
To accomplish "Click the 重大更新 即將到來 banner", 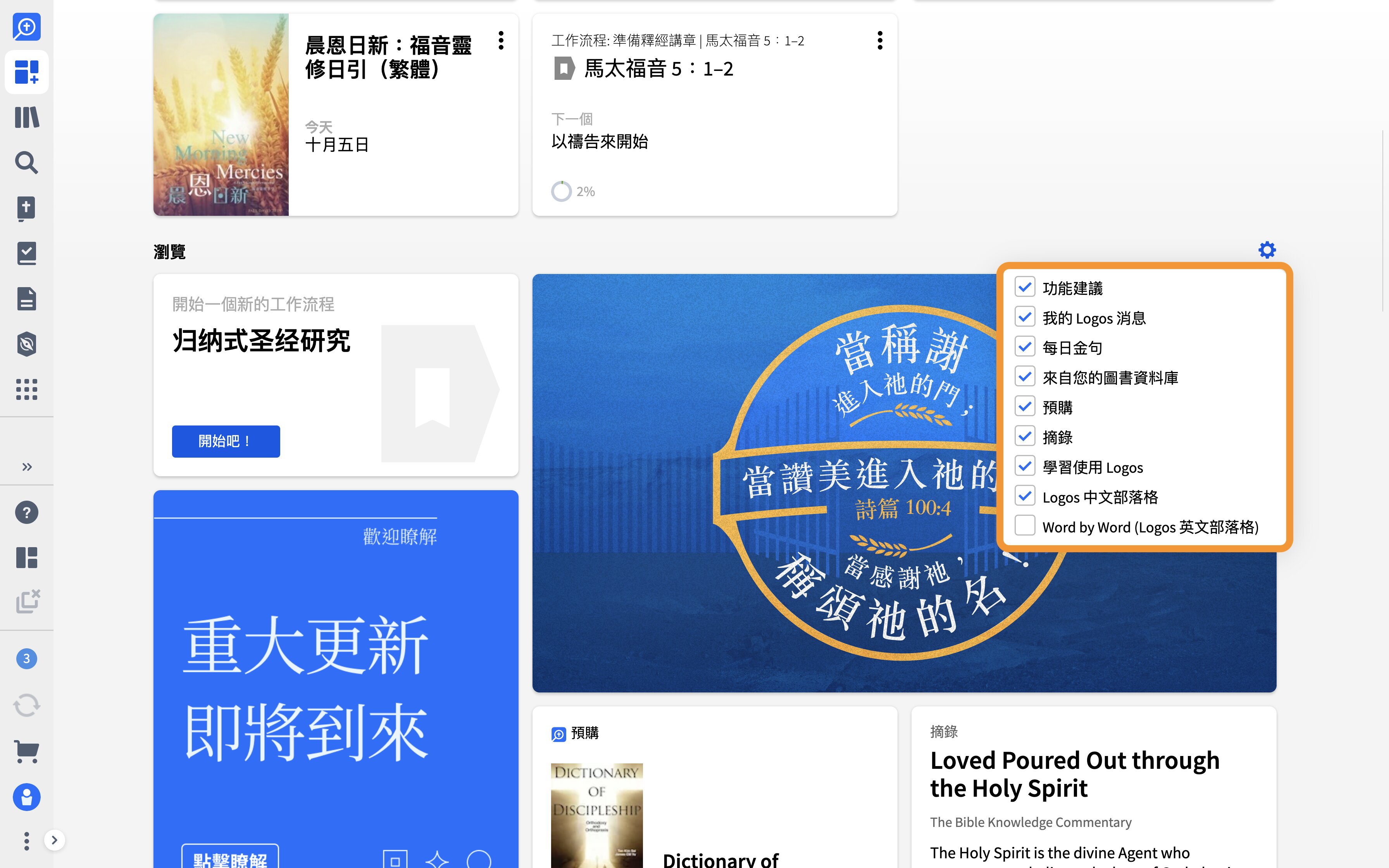I will click(336, 679).
